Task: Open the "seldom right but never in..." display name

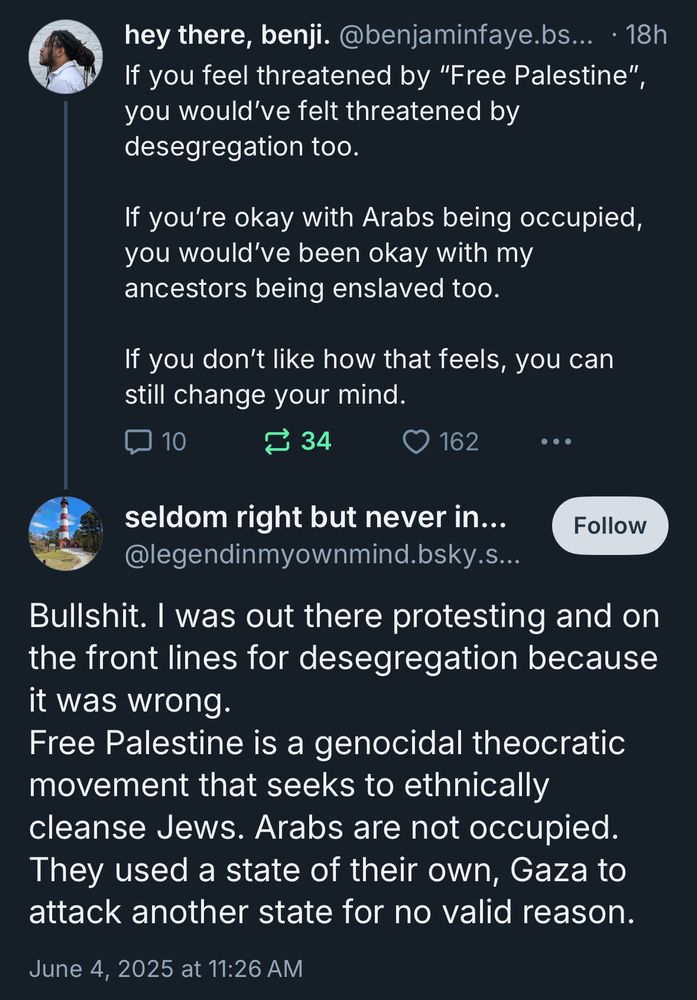Action: (315, 519)
